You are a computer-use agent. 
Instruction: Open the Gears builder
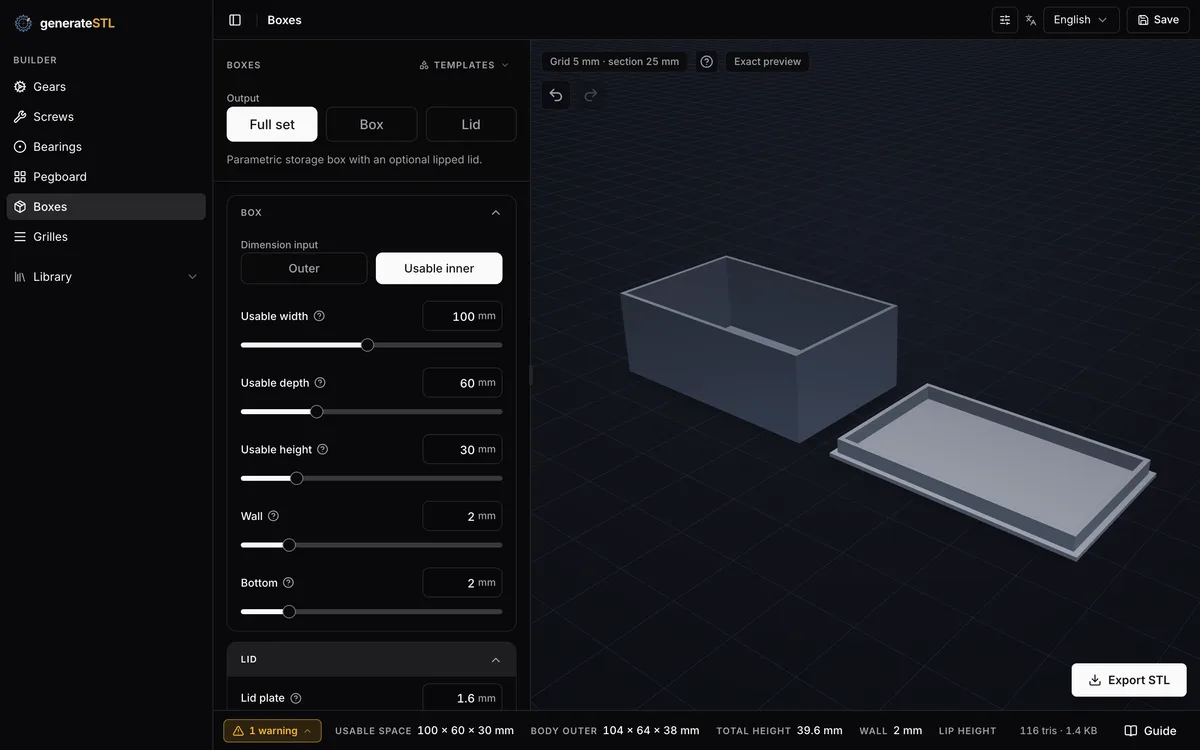tap(106, 87)
